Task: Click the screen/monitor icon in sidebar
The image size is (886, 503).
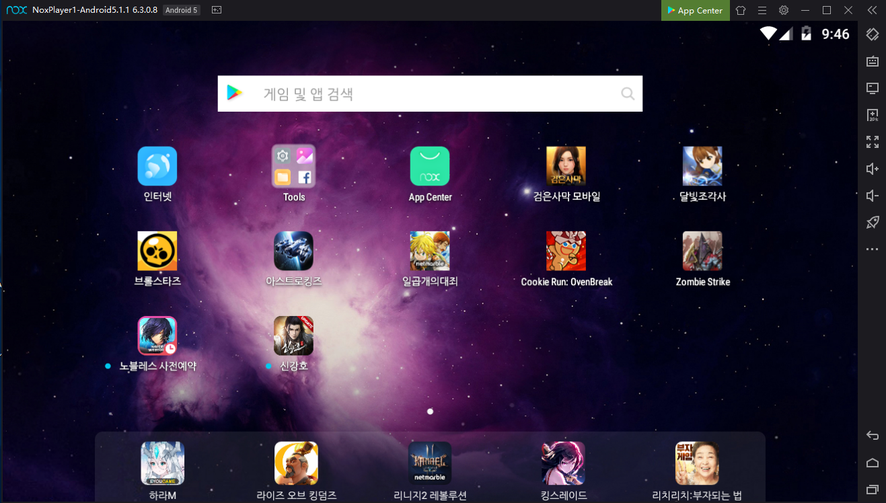Action: (872, 88)
